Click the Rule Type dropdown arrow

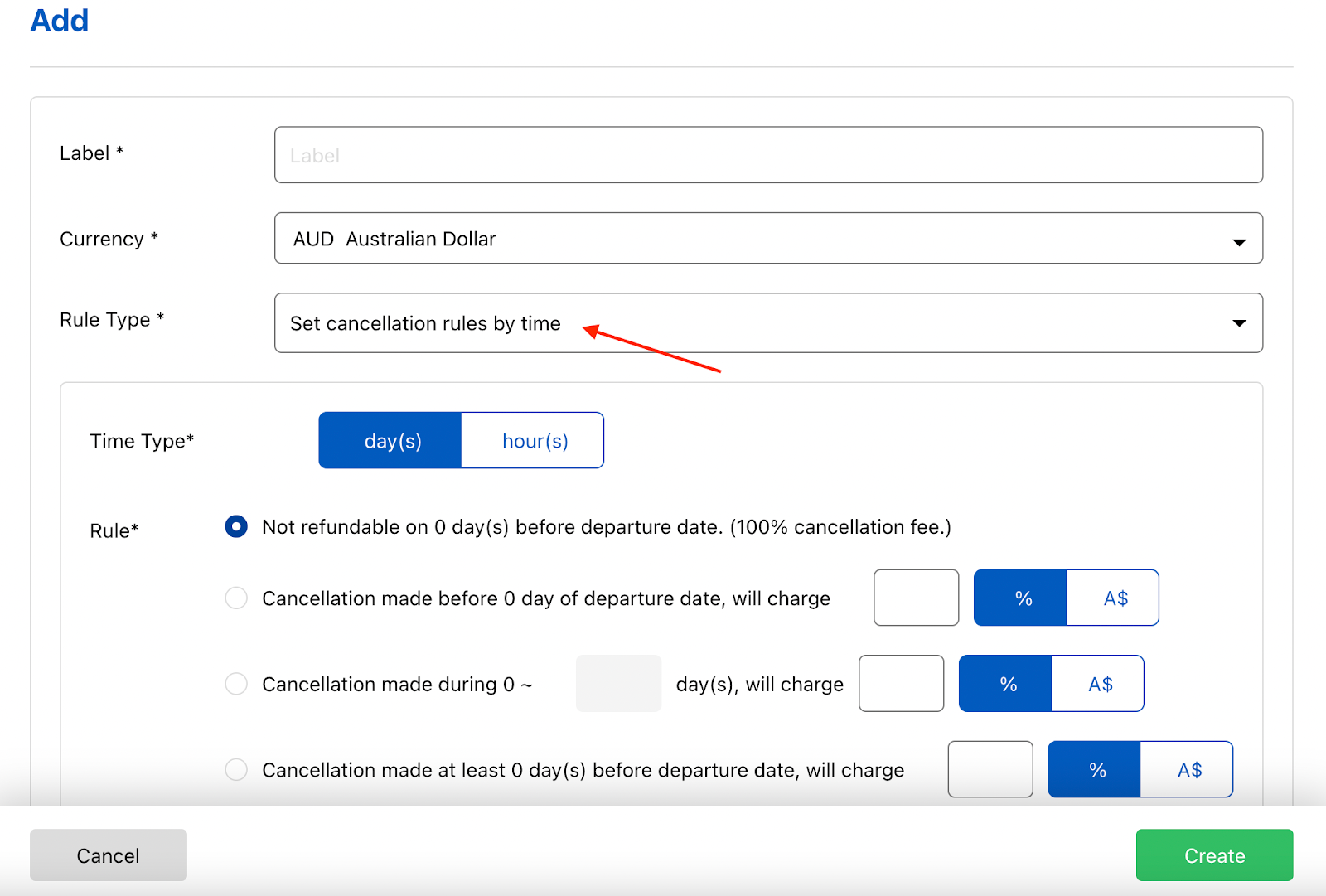1239,323
